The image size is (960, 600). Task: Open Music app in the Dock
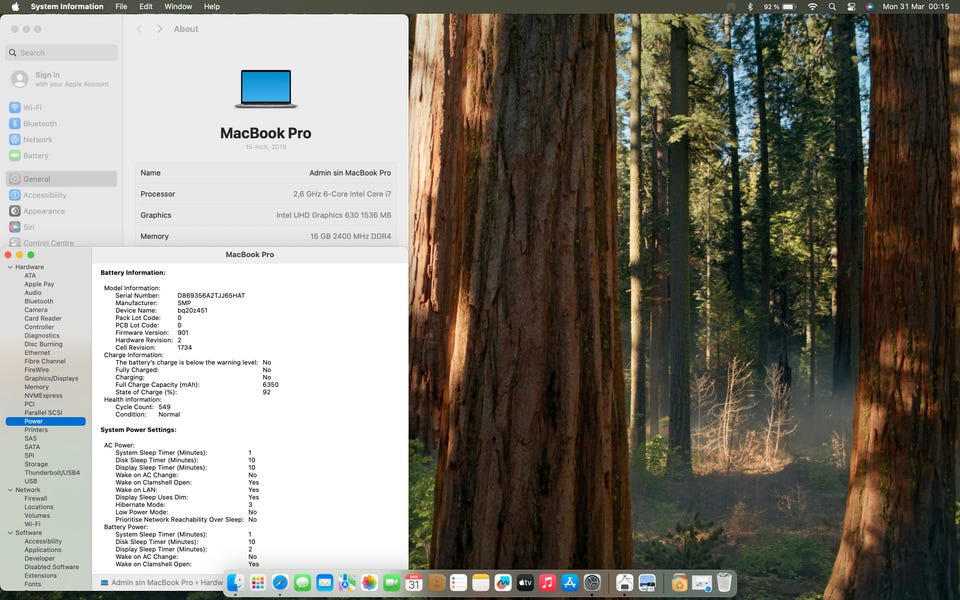(x=548, y=582)
